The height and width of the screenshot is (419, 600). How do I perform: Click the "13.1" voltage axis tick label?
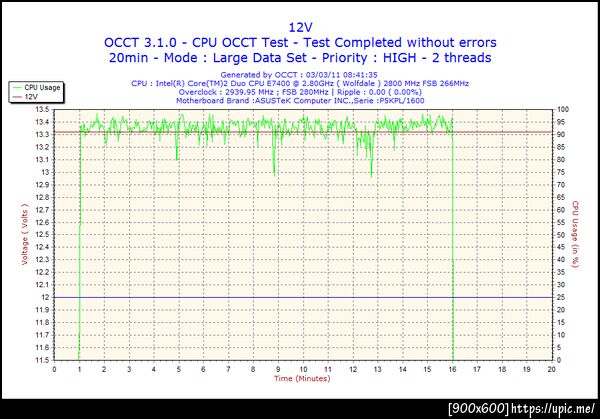pos(42,160)
